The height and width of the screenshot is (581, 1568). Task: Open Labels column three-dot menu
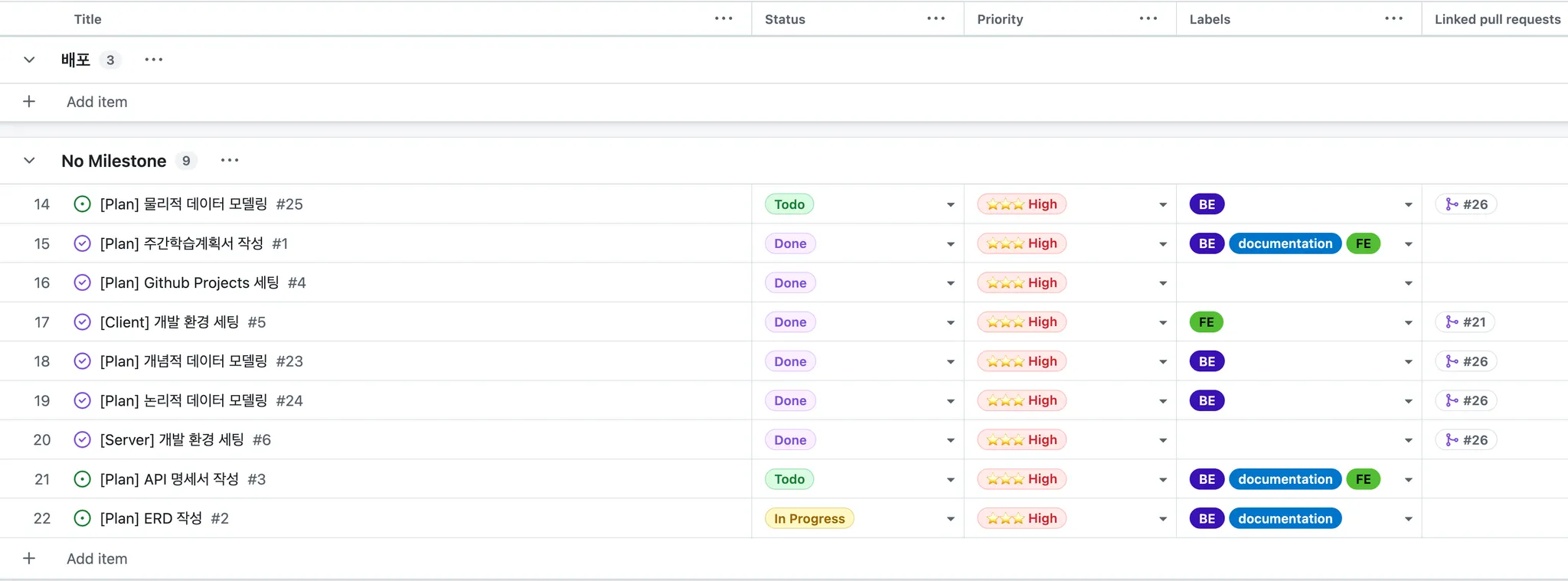click(x=1393, y=19)
